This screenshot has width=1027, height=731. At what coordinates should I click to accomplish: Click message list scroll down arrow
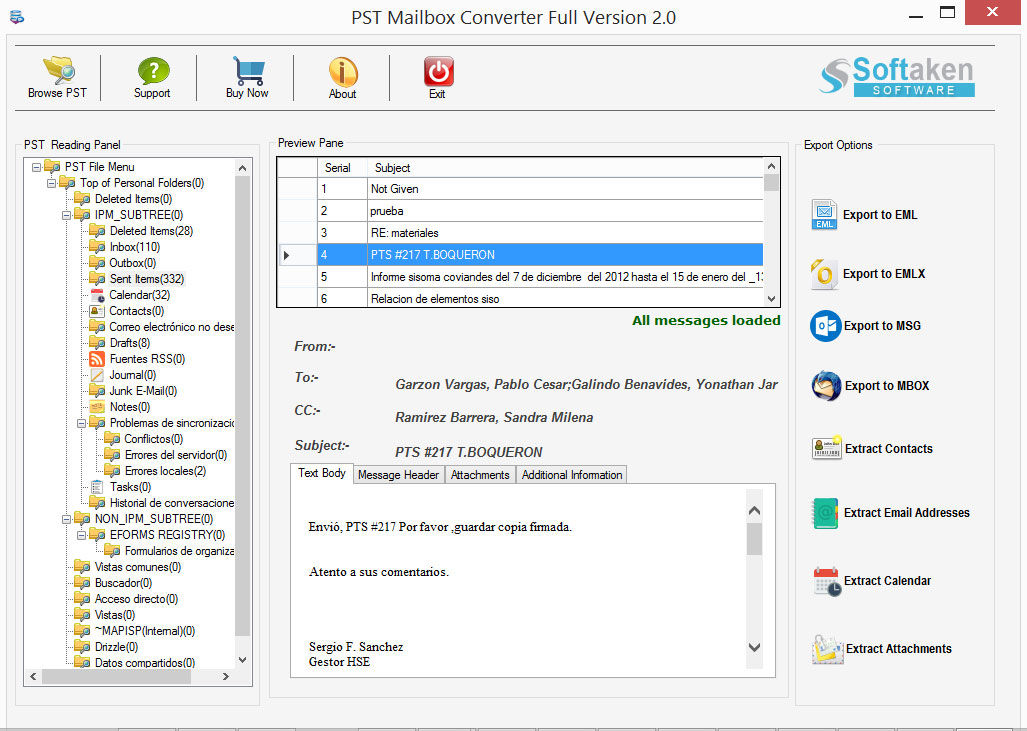pyautogui.click(x=771, y=299)
